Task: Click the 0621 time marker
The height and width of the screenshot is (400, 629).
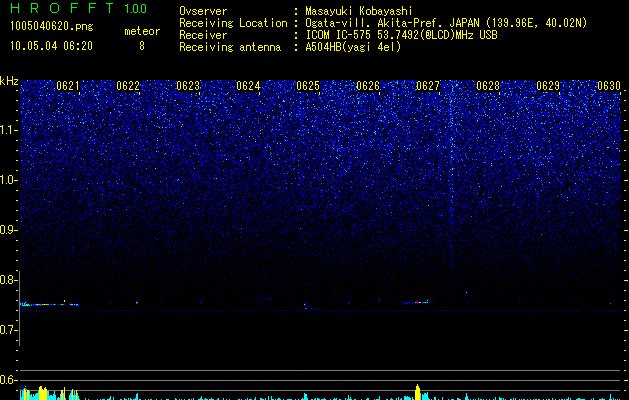Action: coord(67,85)
